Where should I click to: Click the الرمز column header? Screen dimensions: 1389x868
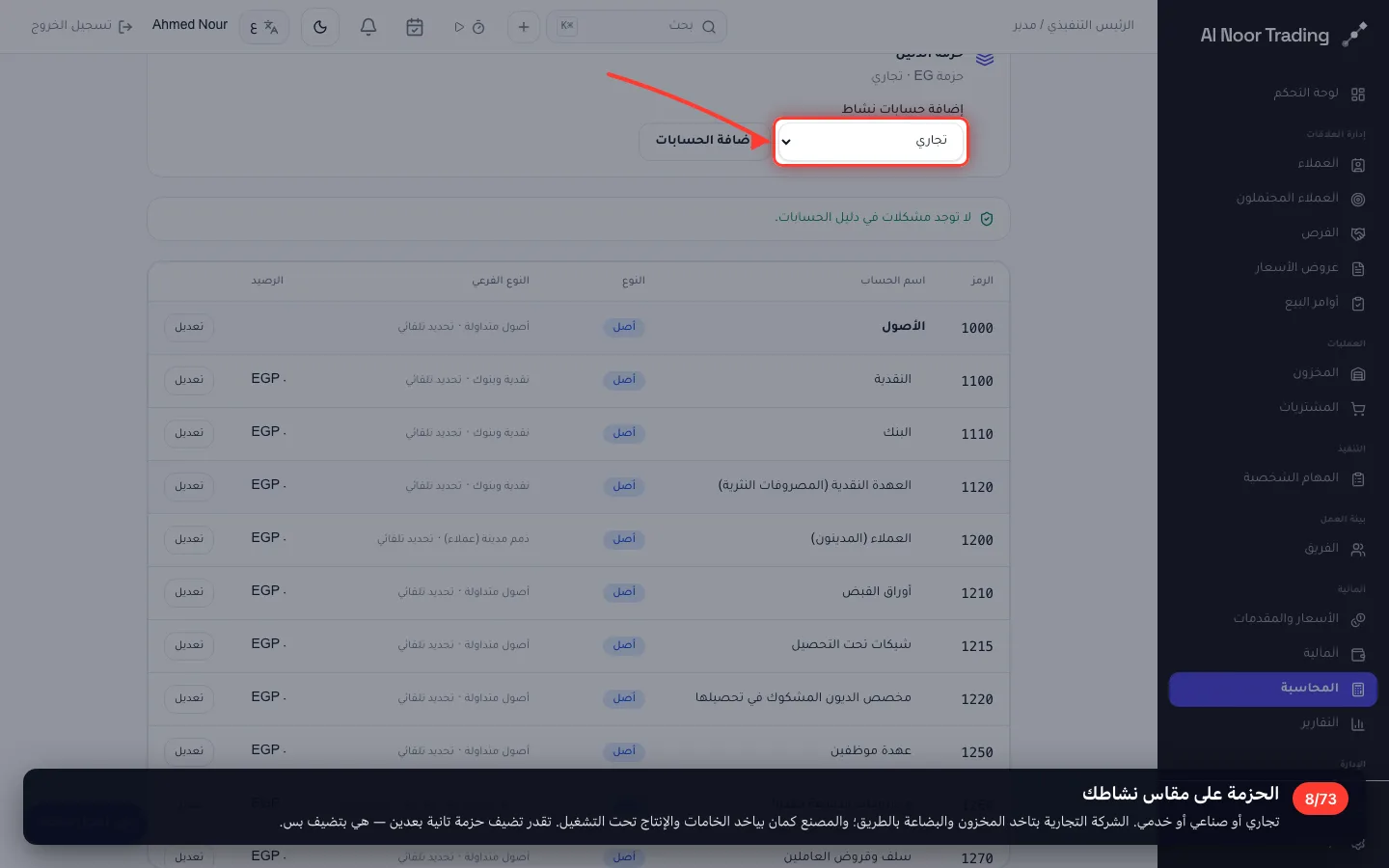(x=982, y=281)
